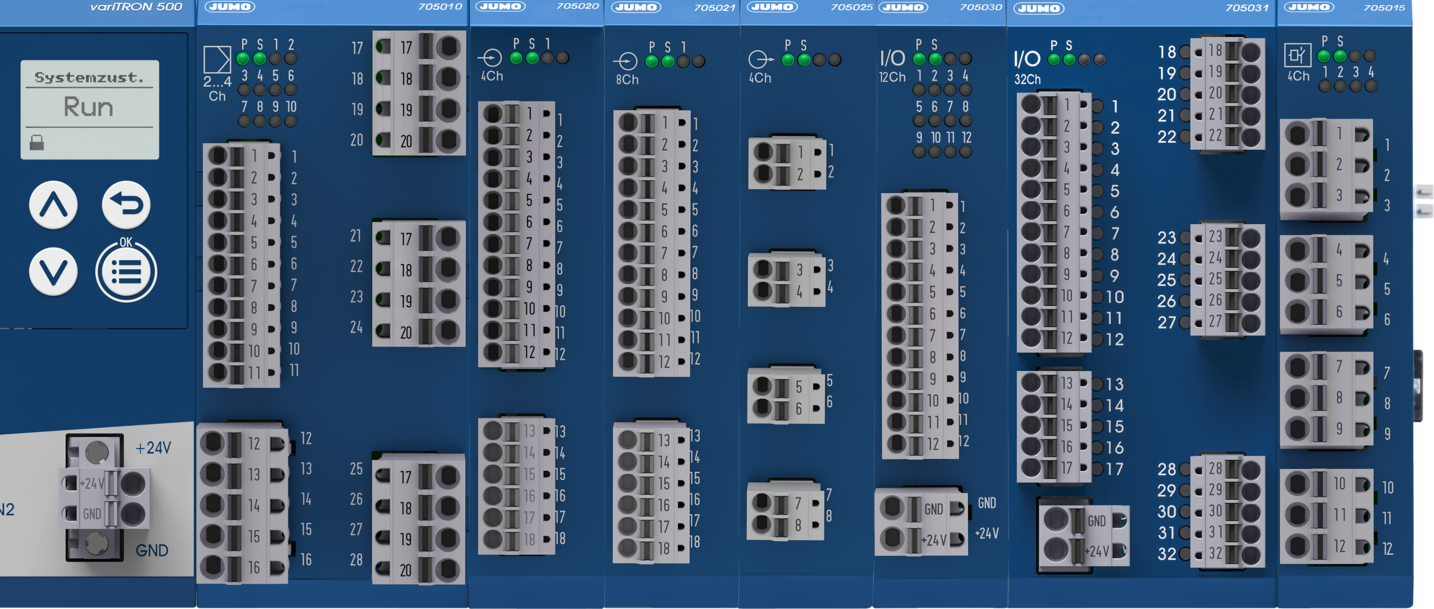
Task: Click the JUMO logo on module 705031
Action: tap(1038, 8)
